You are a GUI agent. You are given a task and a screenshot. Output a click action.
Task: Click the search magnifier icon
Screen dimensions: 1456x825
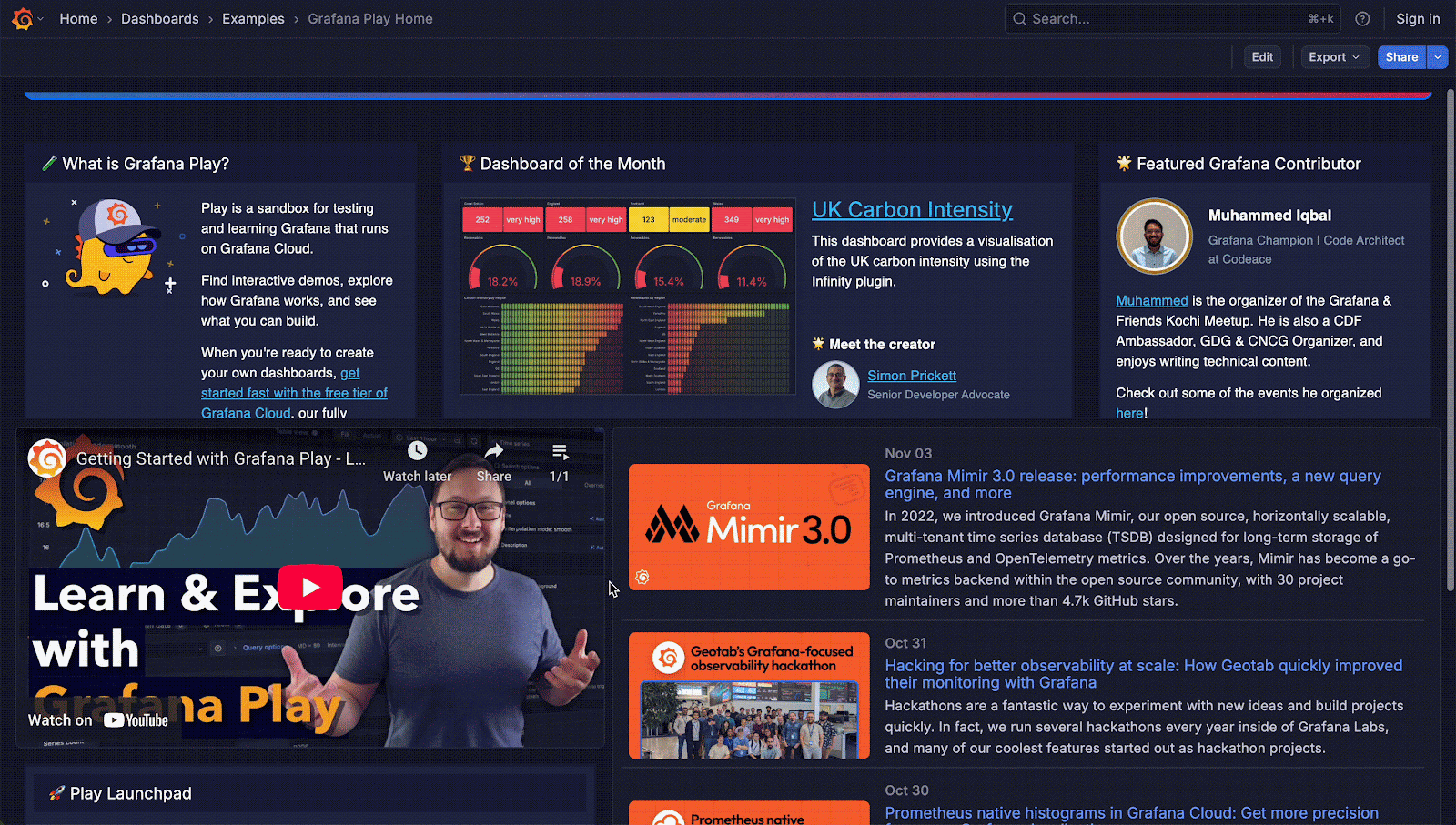[x=1019, y=18]
